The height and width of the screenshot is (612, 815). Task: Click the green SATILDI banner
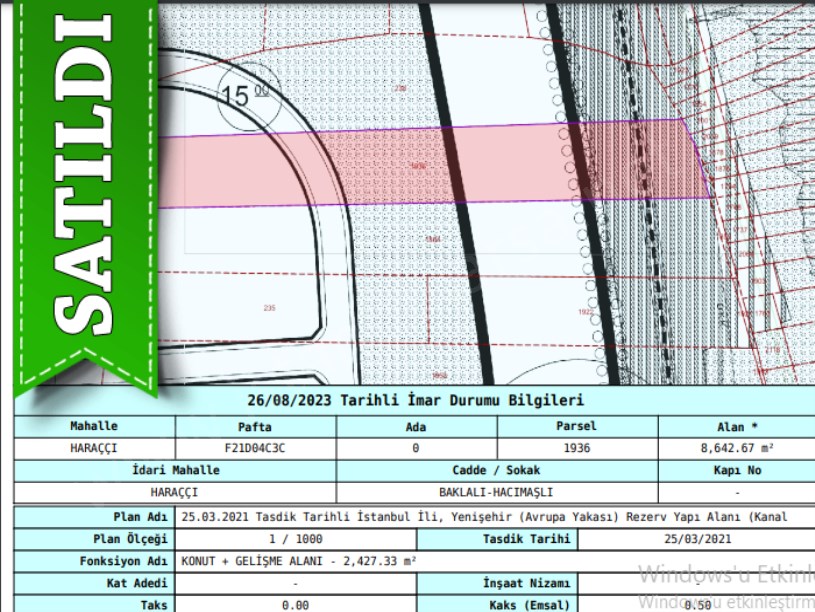[83, 190]
